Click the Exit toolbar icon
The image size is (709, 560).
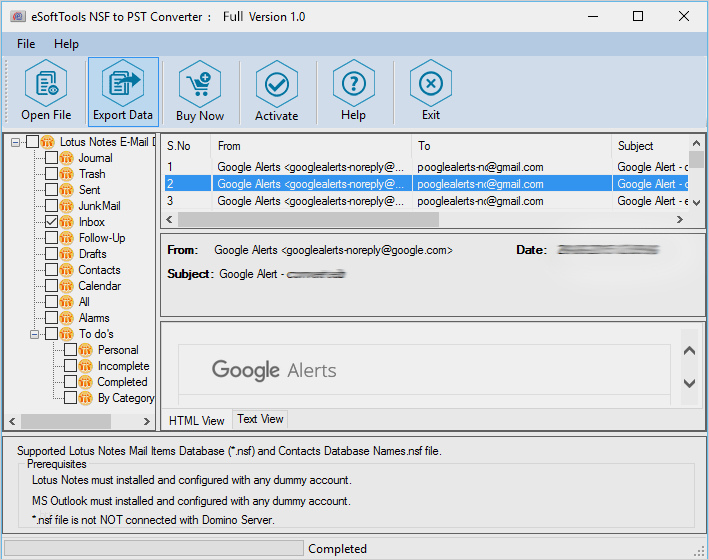click(x=431, y=85)
